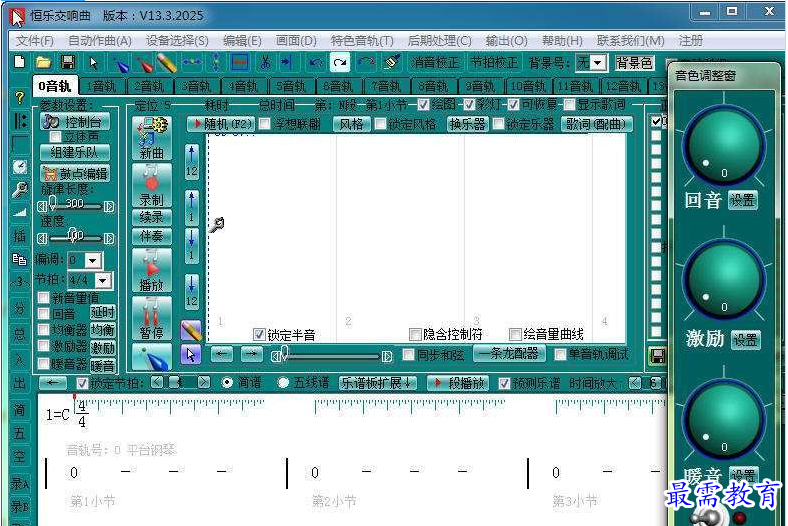Screen dimensions: 788x526
Task: Click the copy pages icon in left sidebar
Action: coord(20,259)
